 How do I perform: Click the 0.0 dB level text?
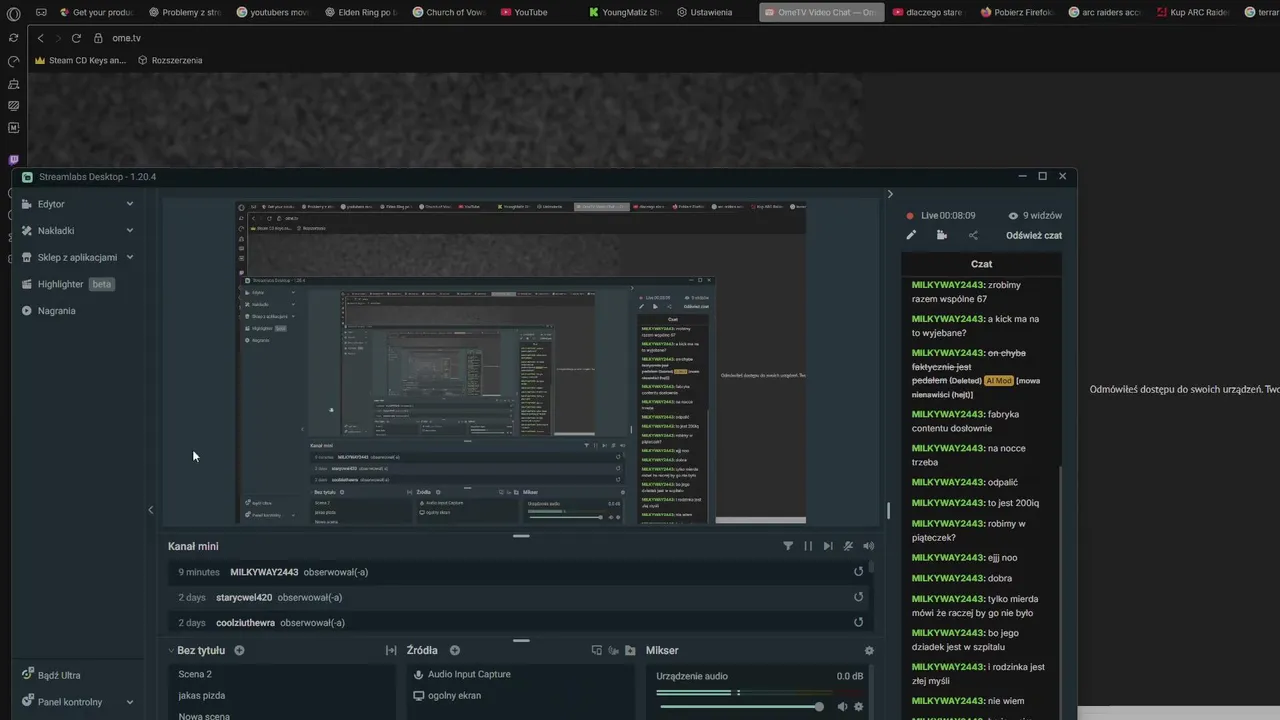pos(849,677)
